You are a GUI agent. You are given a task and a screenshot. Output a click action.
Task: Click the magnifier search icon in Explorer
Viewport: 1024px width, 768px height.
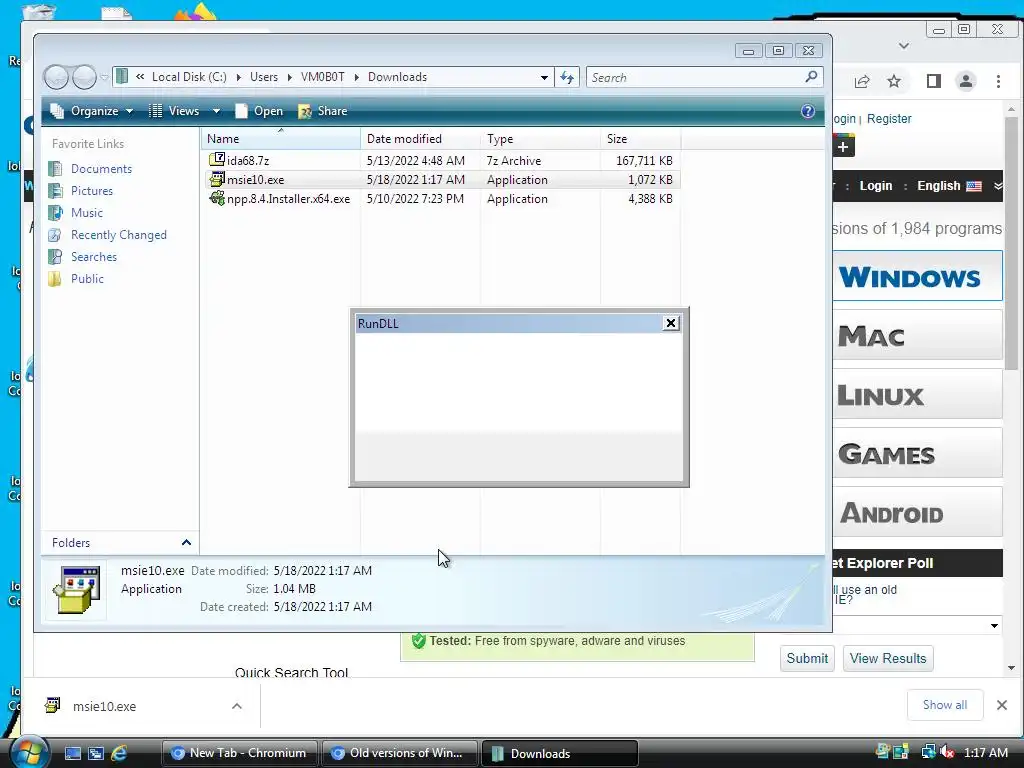tap(811, 77)
